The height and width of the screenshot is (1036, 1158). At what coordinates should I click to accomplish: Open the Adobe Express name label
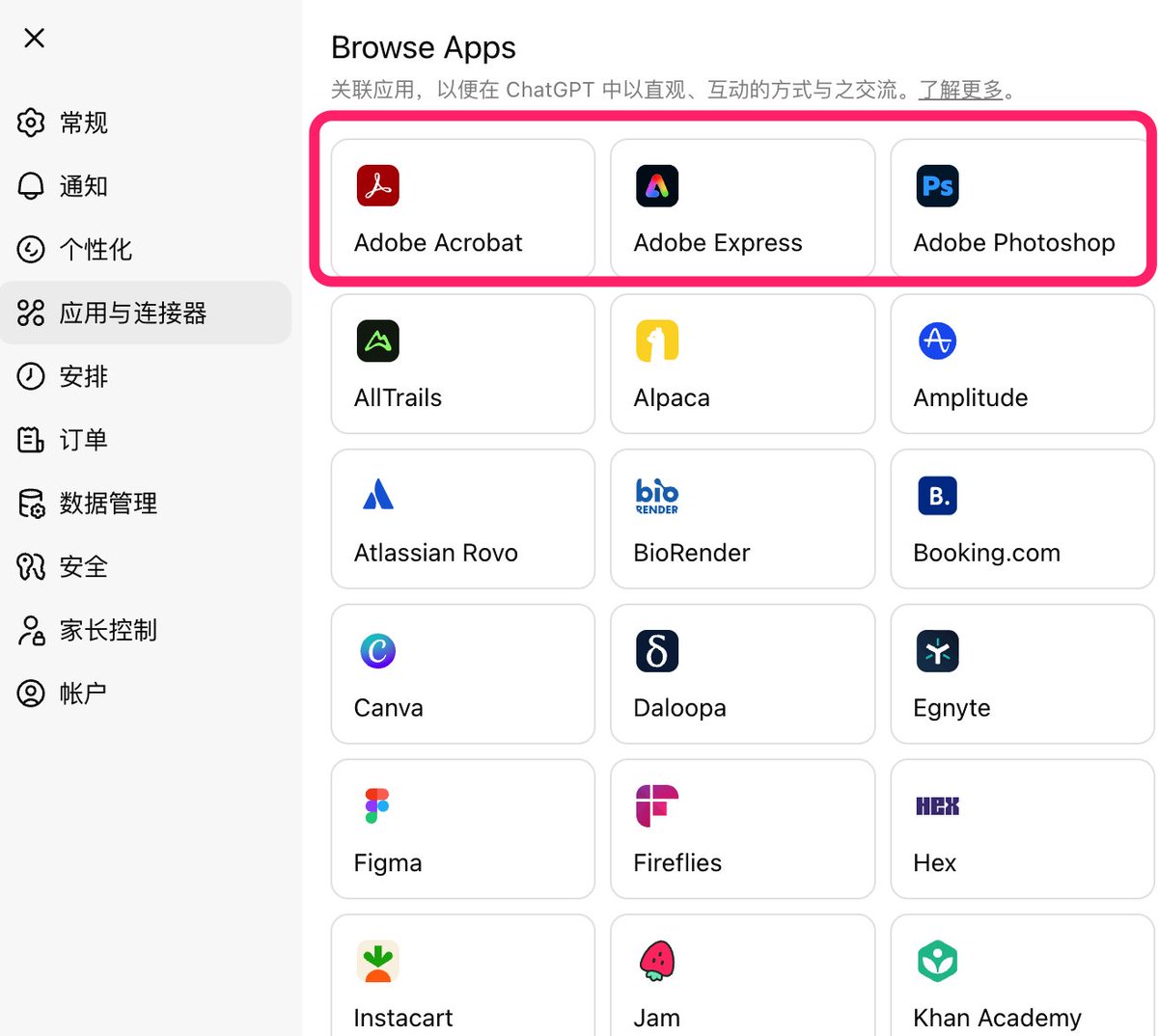[718, 242]
